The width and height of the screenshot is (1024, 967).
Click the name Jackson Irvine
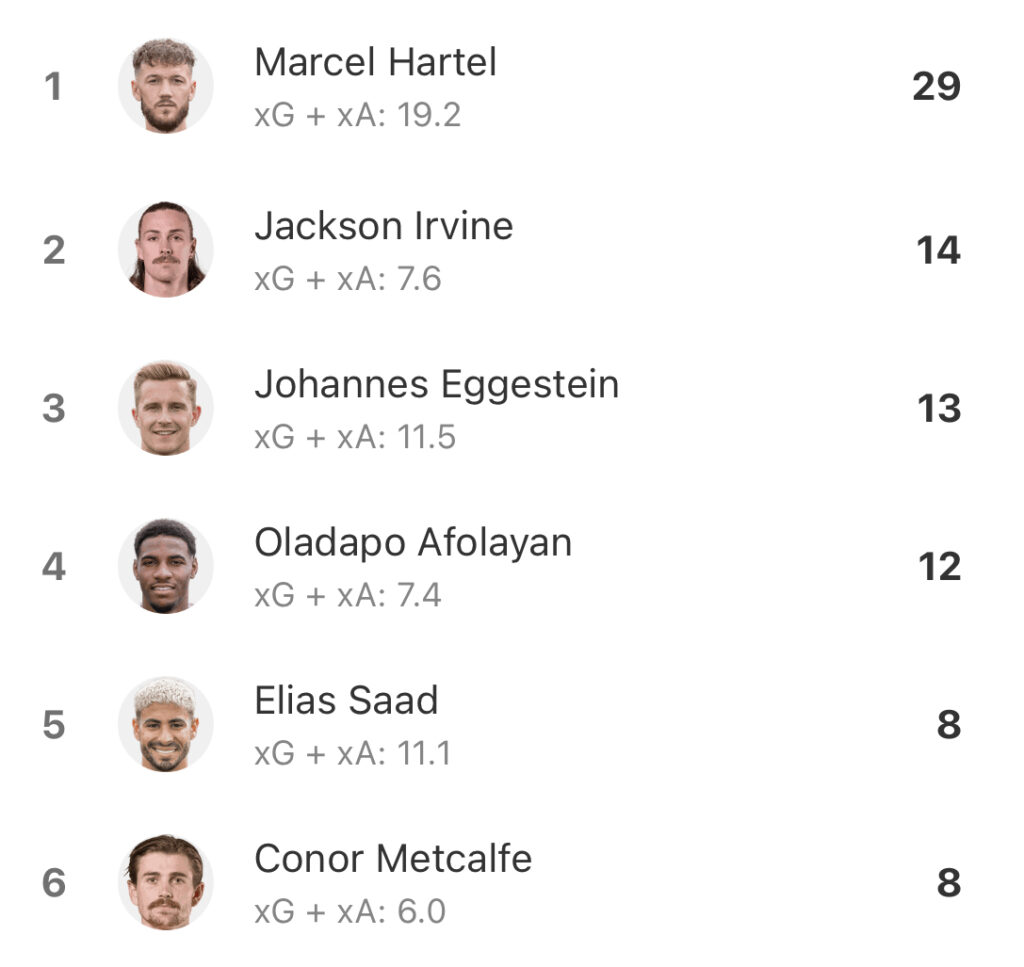pyautogui.click(x=384, y=226)
